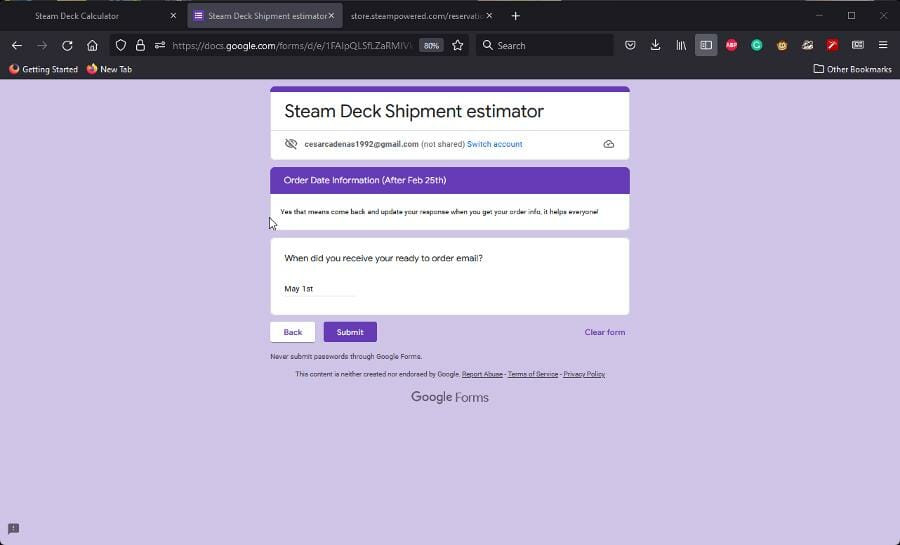This screenshot has width=900, height=545.
Task: Open the New Tab bookmark
Action: (109, 69)
